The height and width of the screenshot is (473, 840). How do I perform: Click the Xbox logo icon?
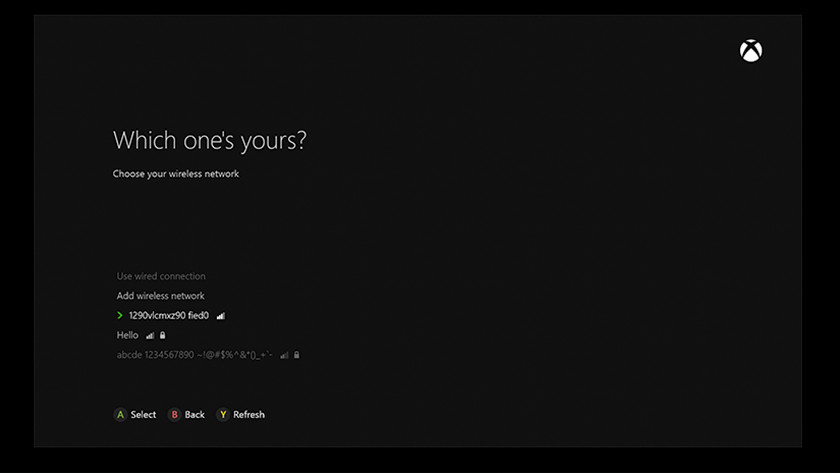pyautogui.click(x=750, y=51)
